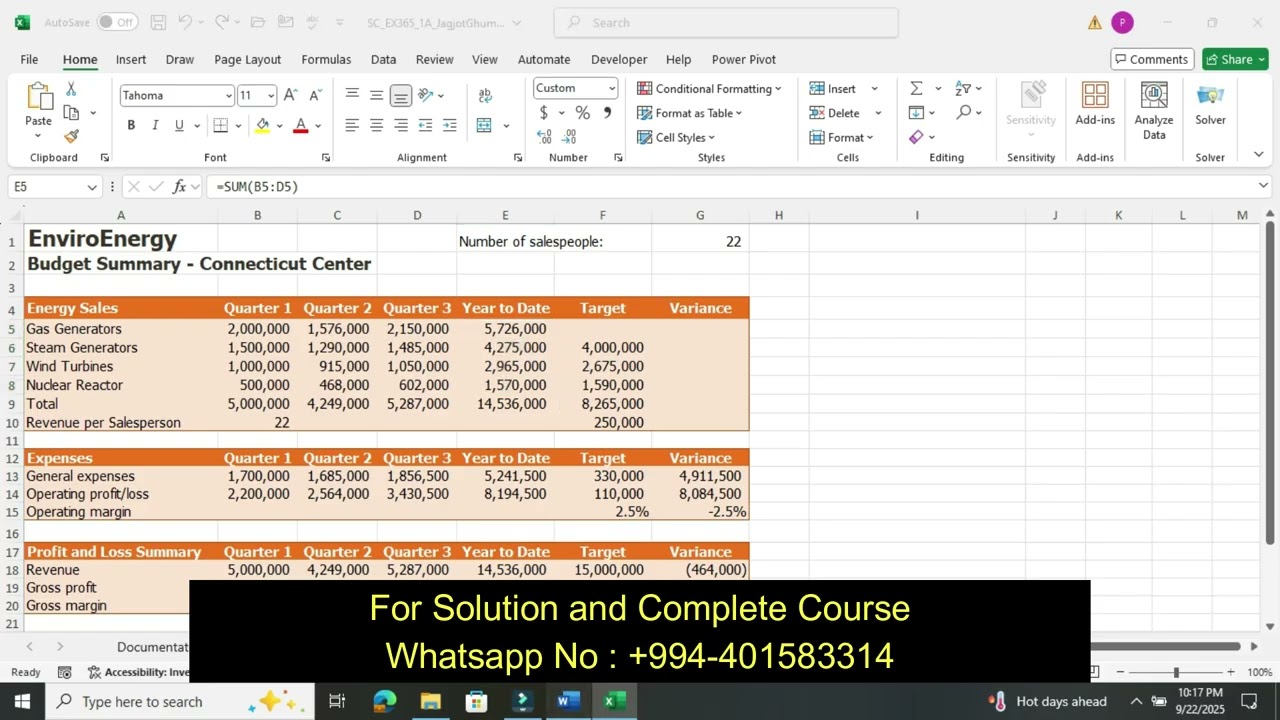
Task: Click the Increase Indent icon
Action: (x=450, y=125)
